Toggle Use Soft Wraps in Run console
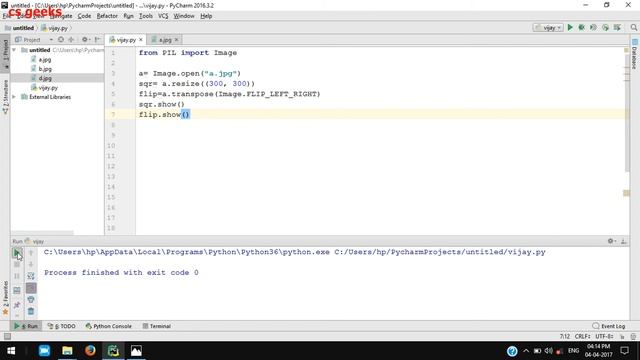 31,276
